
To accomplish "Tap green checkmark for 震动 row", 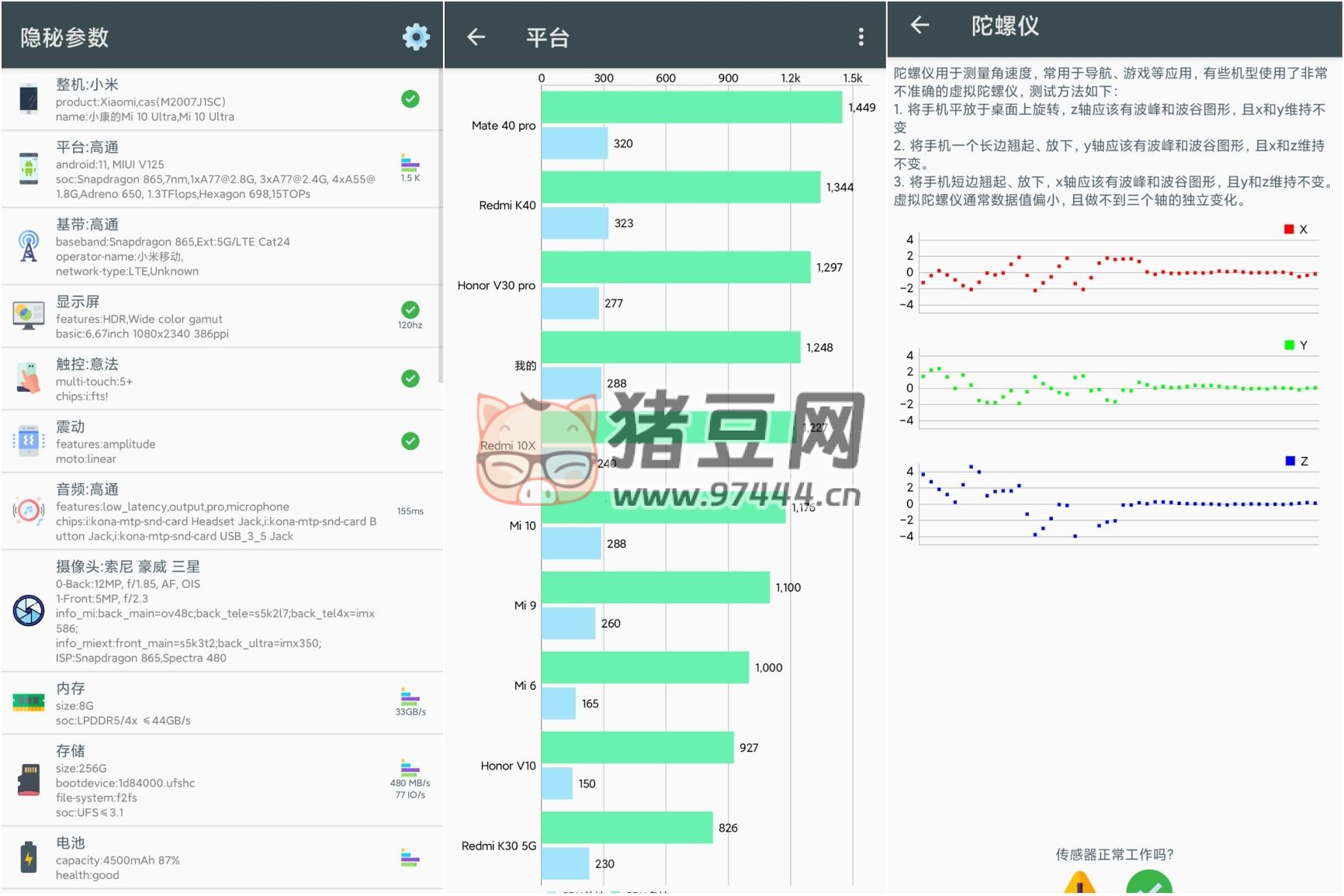I will pyautogui.click(x=410, y=441).
